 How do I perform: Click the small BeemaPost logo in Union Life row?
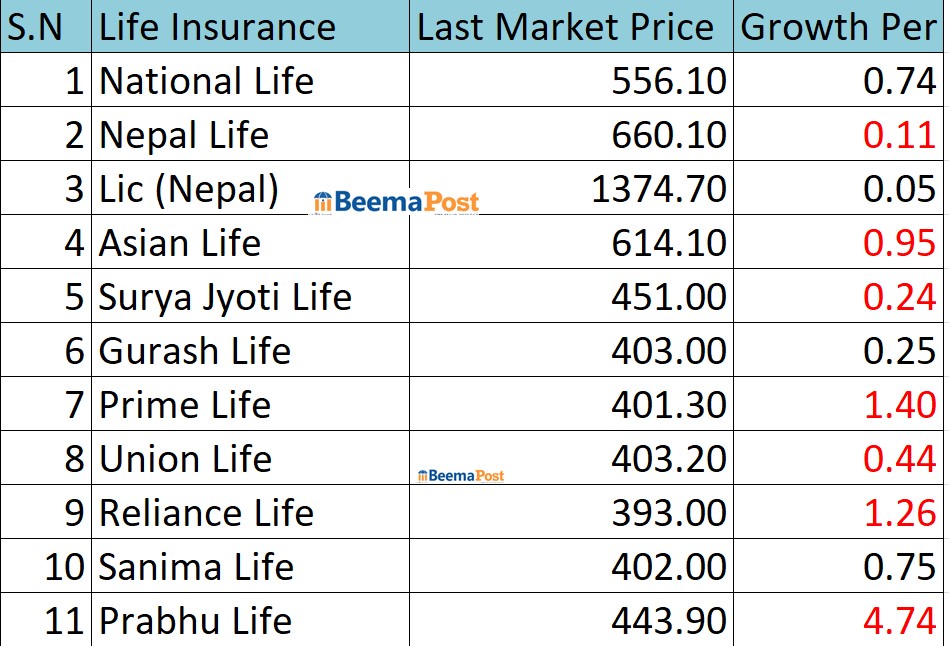[460, 476]
